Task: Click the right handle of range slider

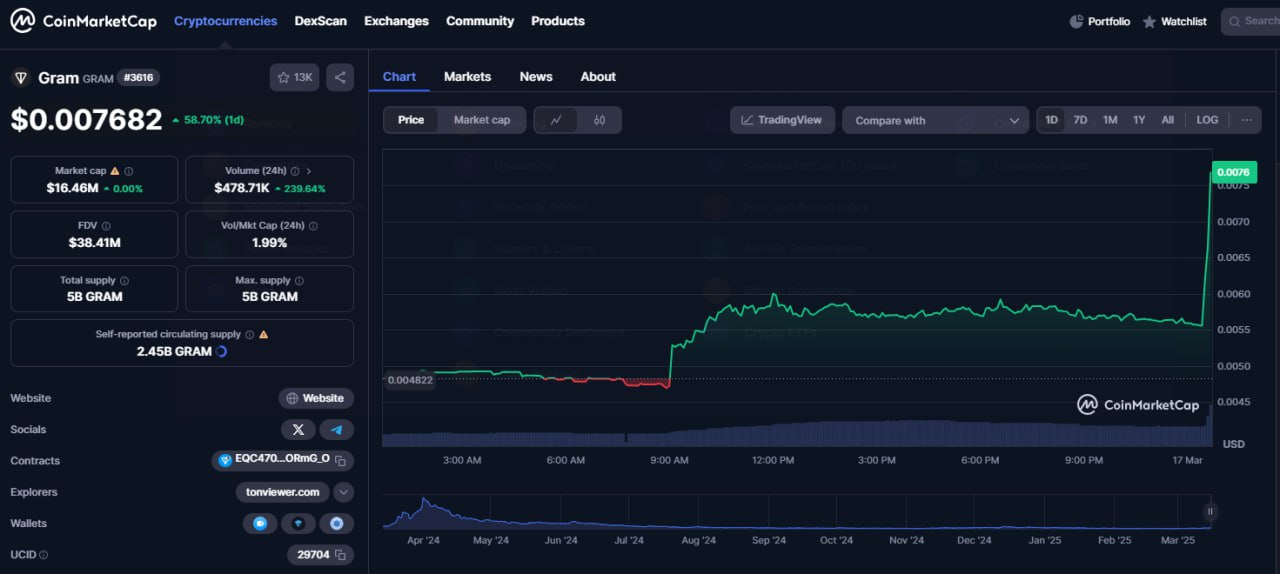Action: click(1210, 512)
